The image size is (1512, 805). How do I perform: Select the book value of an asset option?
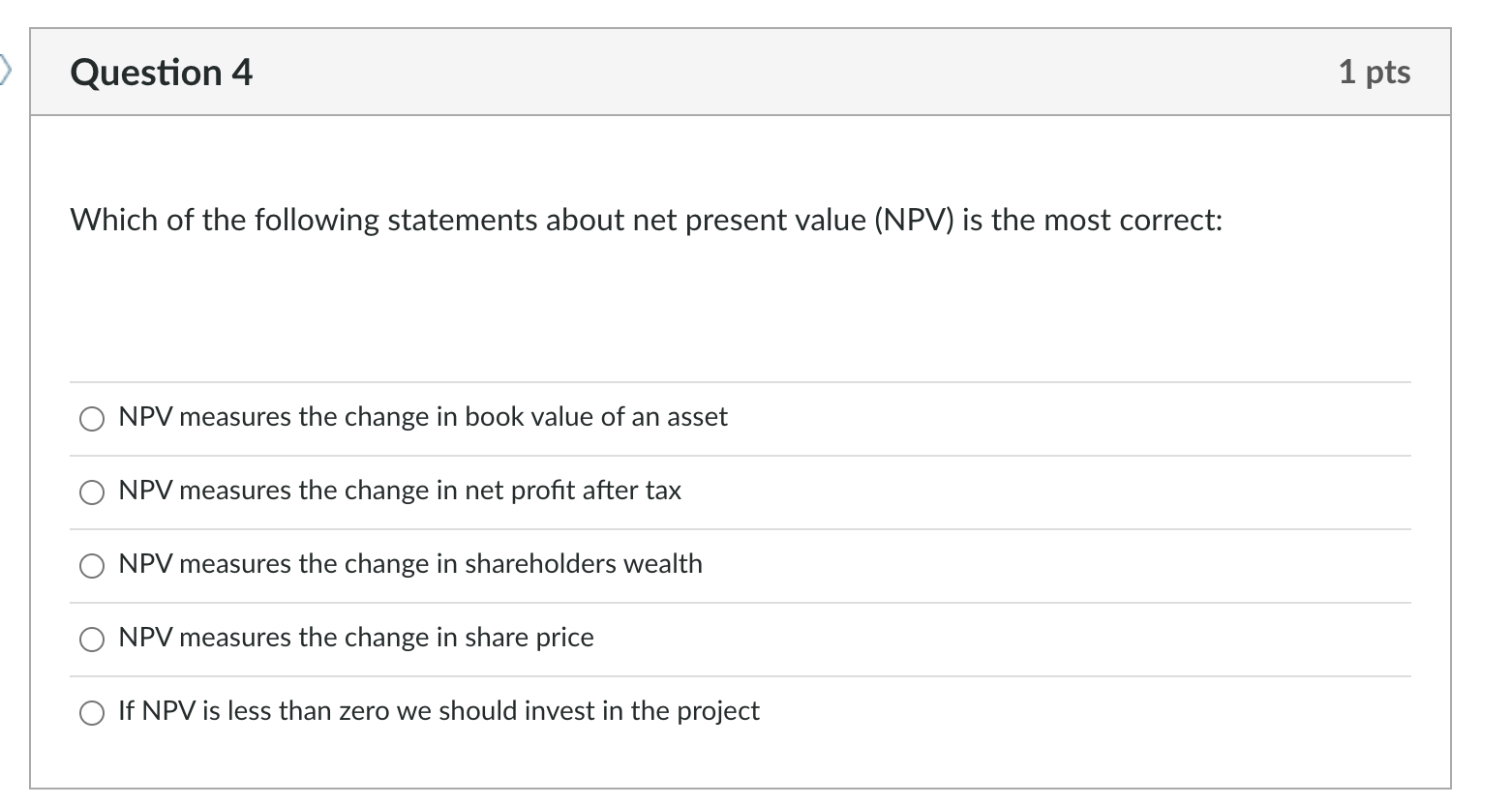point(92,419)
